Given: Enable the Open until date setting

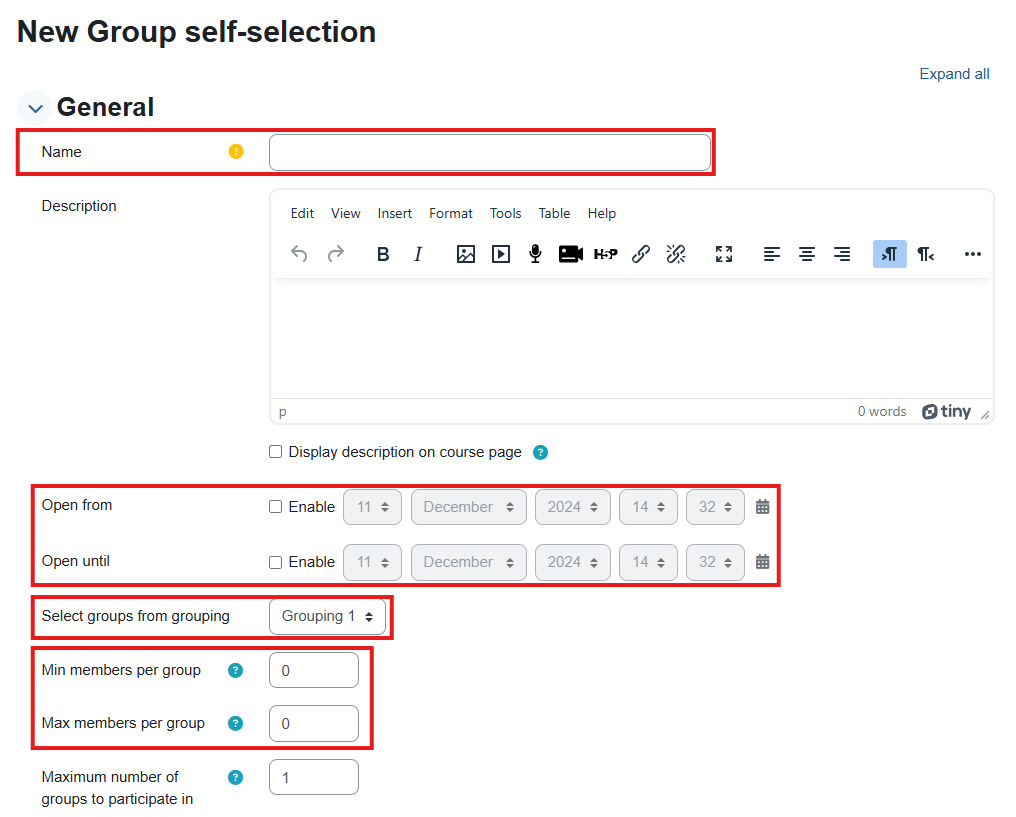Looking at the screenshot, I should [x=275, y=562].
